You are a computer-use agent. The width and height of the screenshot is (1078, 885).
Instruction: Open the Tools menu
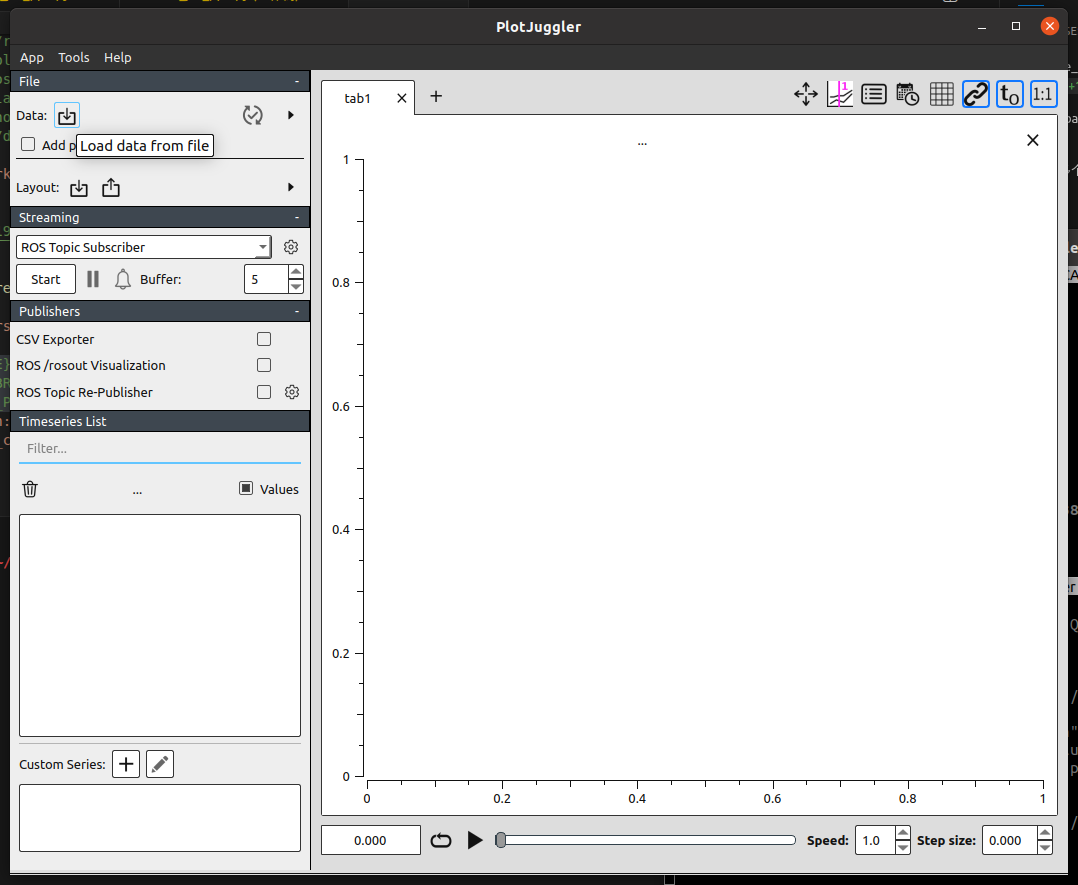click(x=73, y=58)
